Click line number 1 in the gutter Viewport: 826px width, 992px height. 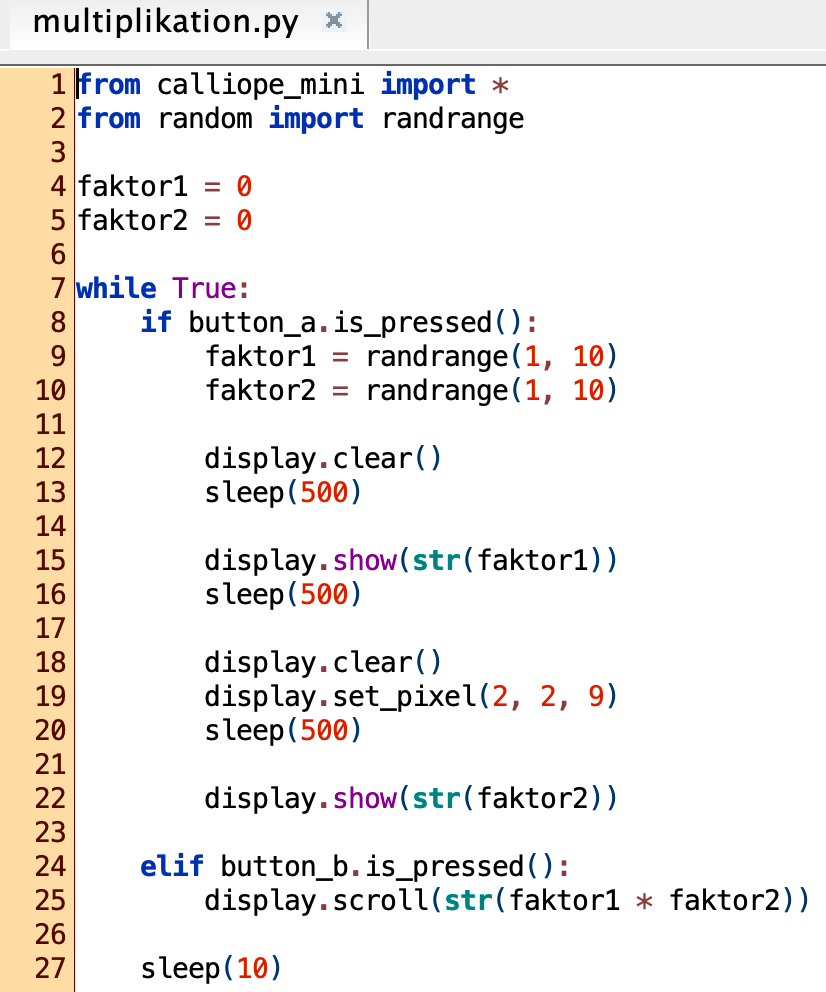tap(57, 85)
